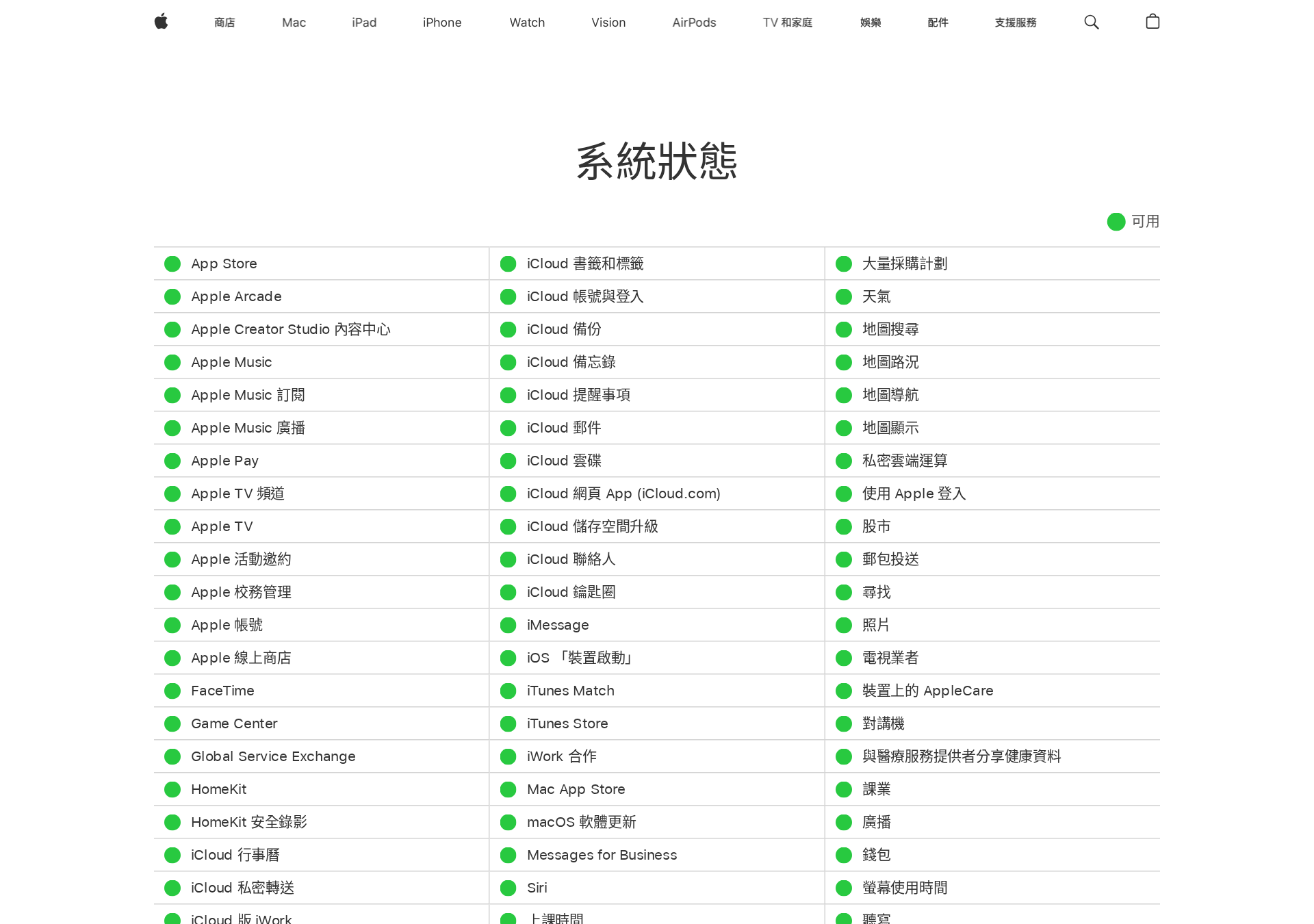Click green dot beside 天氣

click(844, 296)
